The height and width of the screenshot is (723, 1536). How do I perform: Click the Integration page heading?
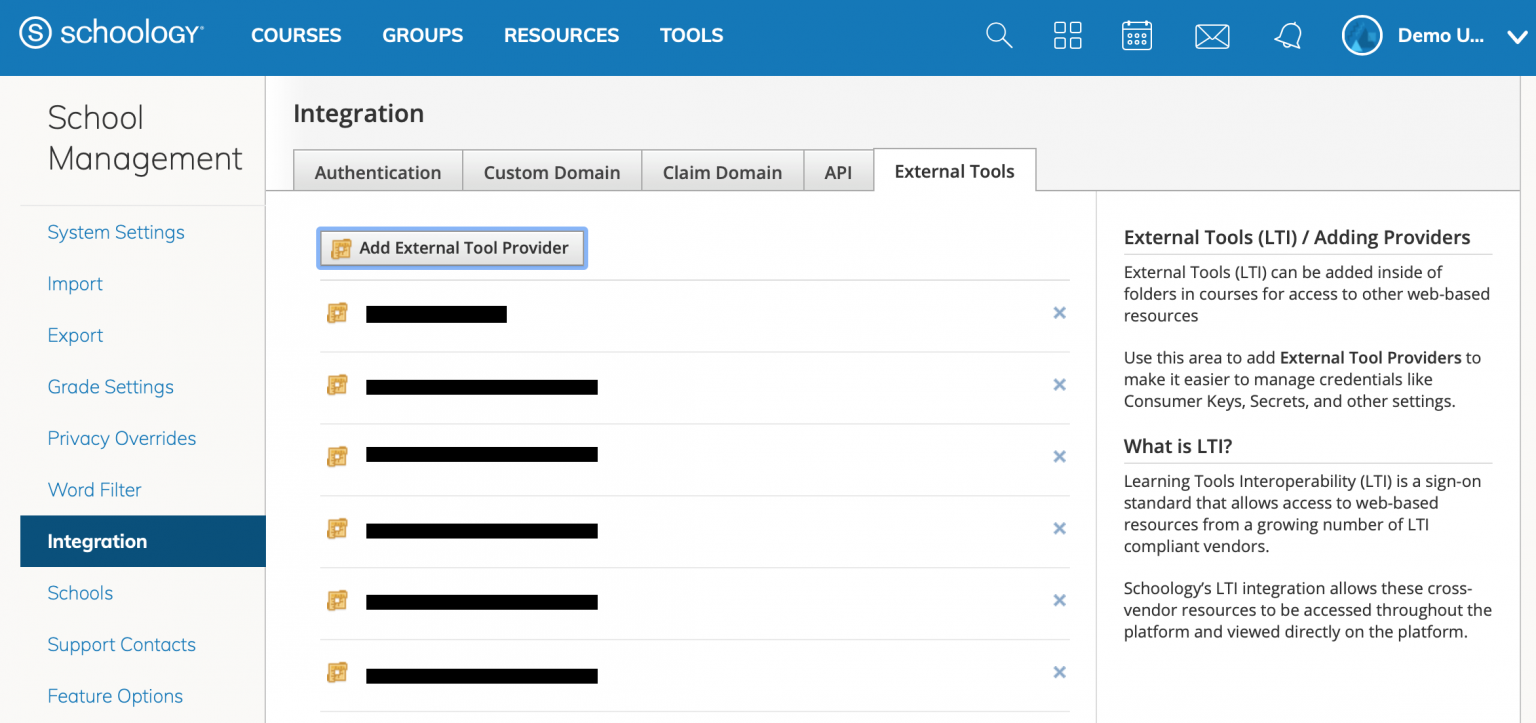pos(358,113)
